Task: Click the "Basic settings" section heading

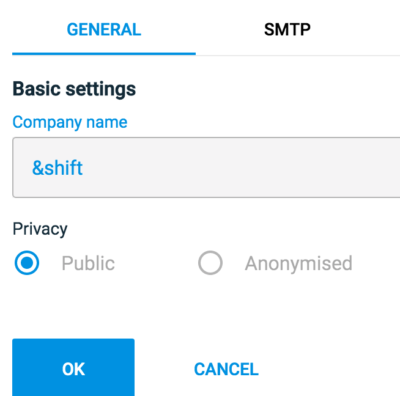Action: click(74, 89)
